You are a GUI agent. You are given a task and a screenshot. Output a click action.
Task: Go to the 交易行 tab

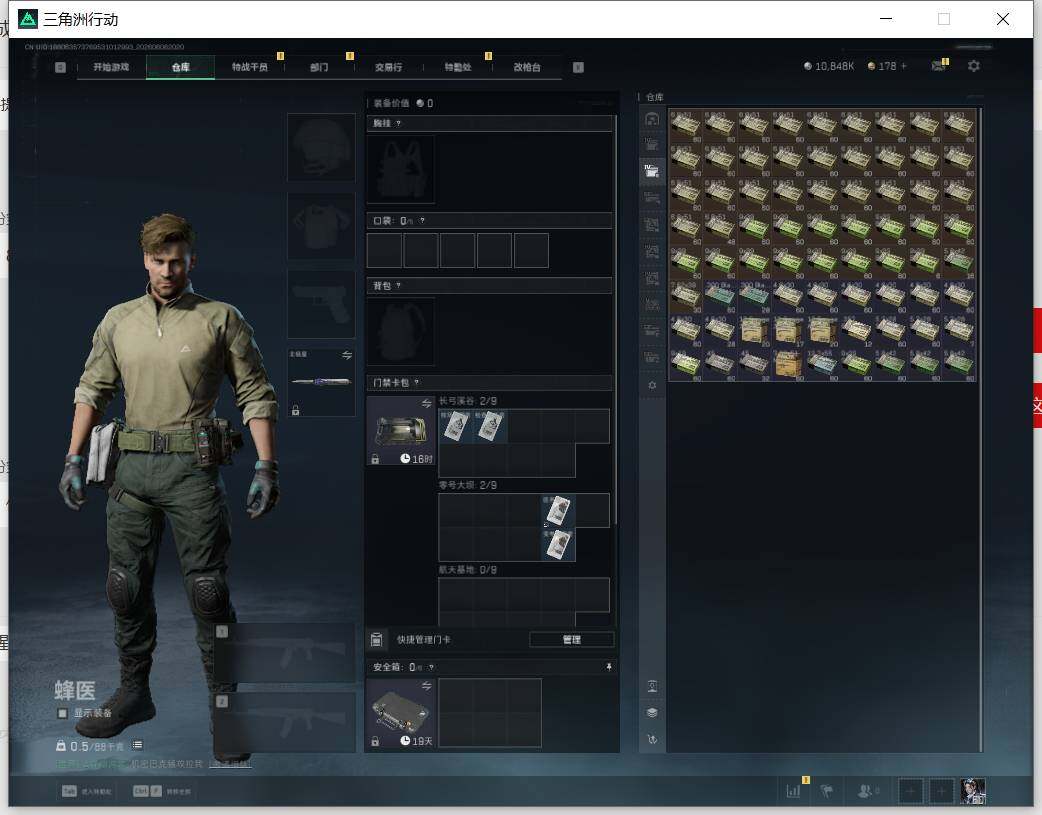click(x=388, y=67)
